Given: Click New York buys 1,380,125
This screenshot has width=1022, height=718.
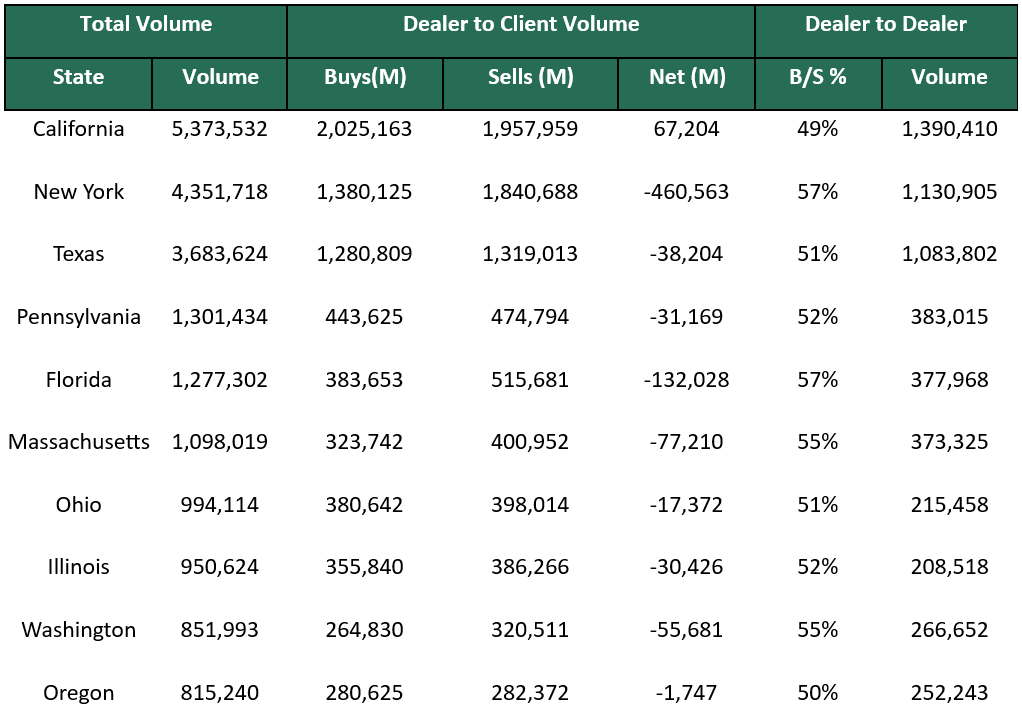Looking at the screenshot, I should 364,192.
